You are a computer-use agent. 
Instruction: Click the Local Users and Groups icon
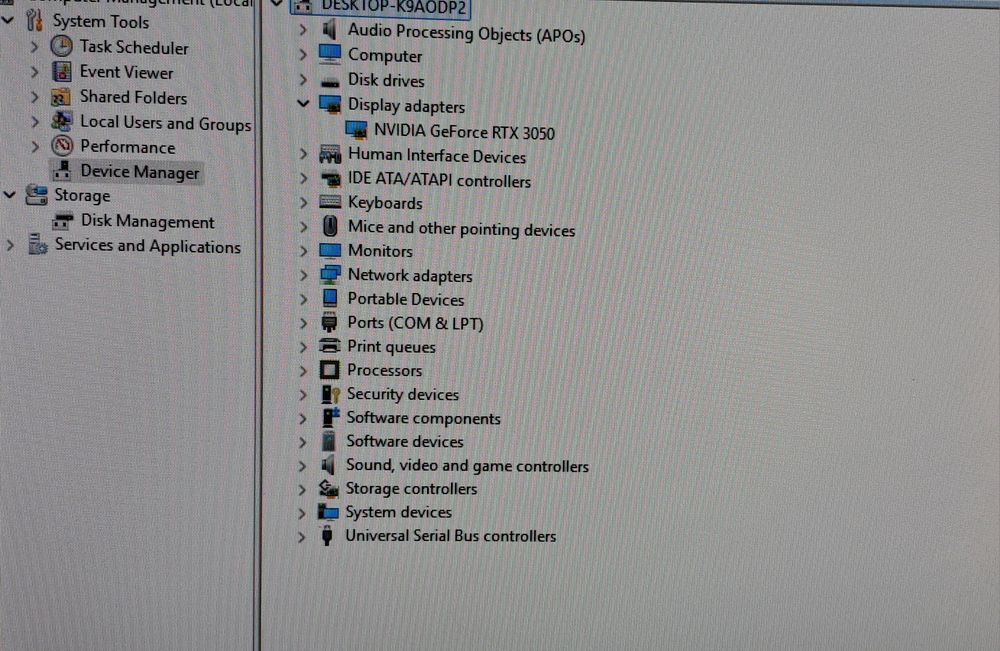point(62,121)
